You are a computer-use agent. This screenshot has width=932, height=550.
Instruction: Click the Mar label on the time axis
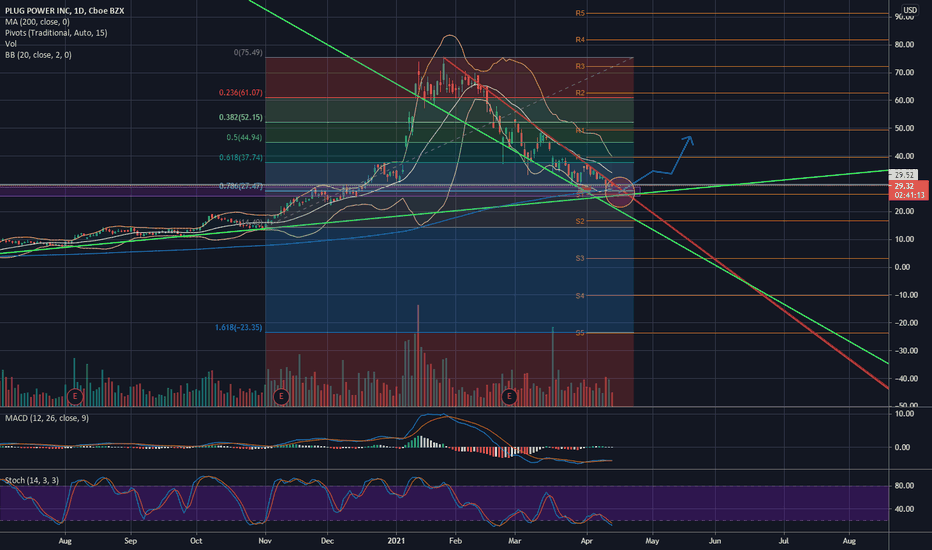(x=514, y=540)
